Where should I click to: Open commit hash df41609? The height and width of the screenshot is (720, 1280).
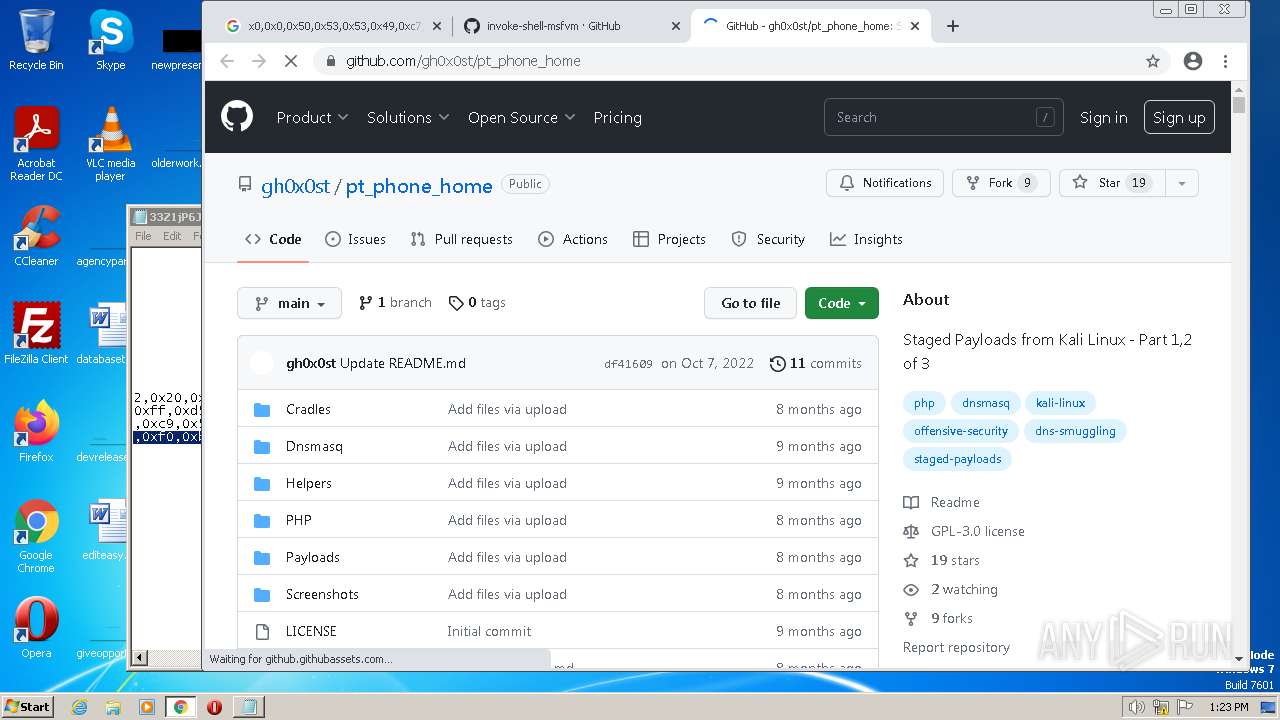pyautogui.click(x=628, y=364)
